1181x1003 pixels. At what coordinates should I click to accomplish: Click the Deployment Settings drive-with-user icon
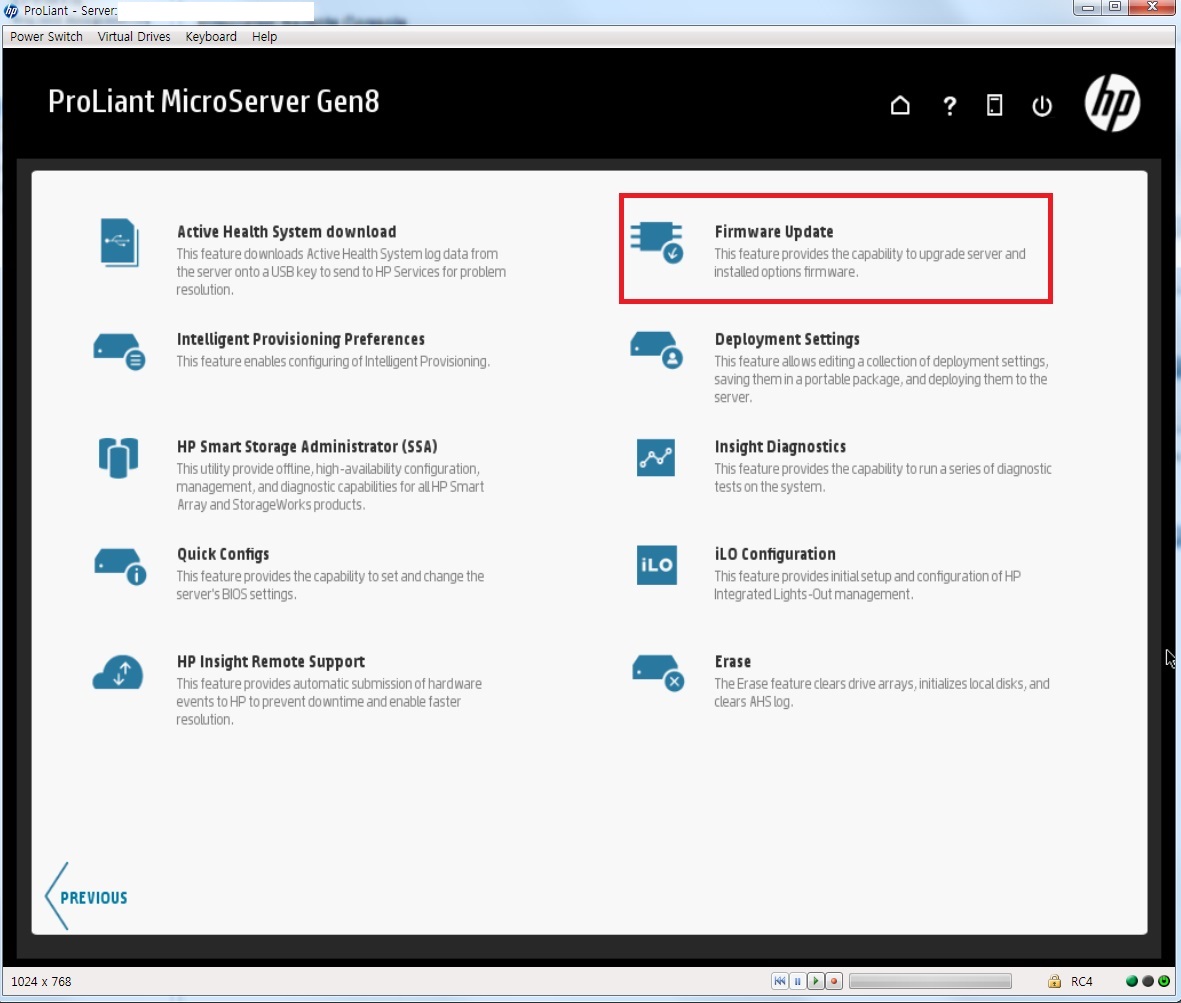click(x=657, y=349)
